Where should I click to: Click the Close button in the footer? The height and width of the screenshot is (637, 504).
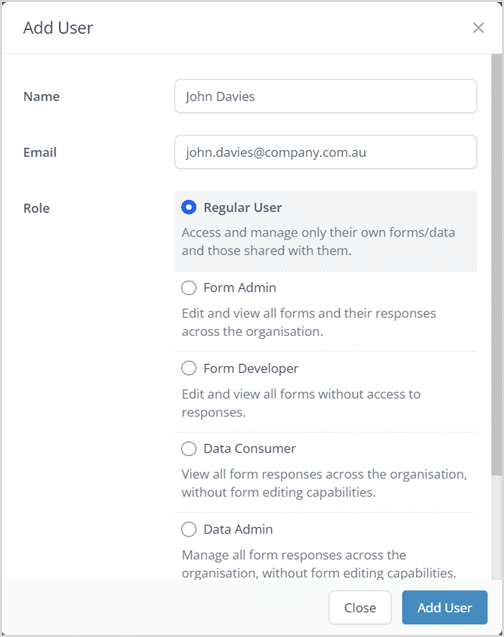click(360, 607)
